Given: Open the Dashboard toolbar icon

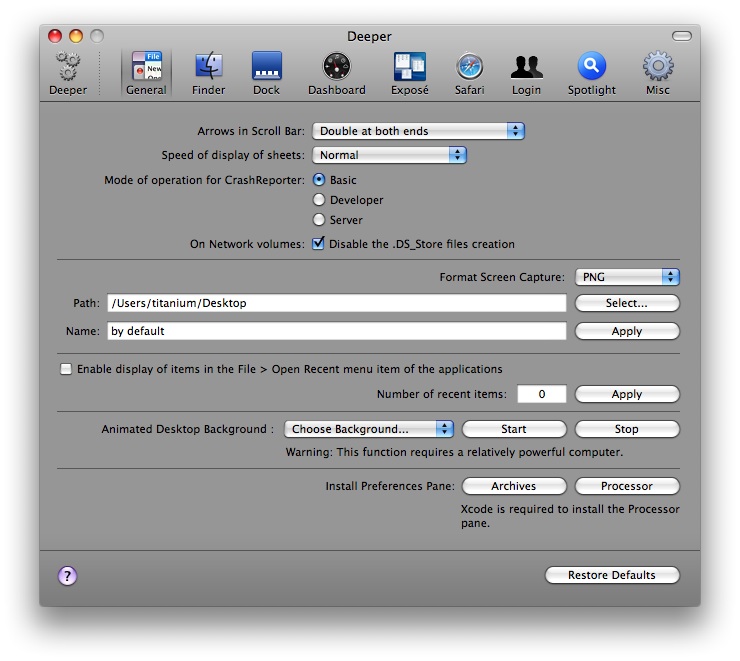Looking at the screenshot, I should [x=336, y=72].
